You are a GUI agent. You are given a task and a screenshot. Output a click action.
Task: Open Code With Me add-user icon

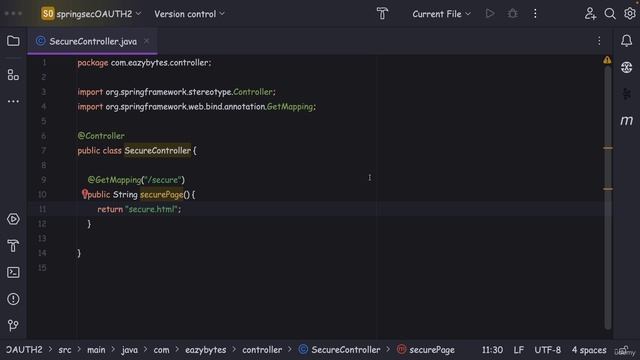point(590,14)
